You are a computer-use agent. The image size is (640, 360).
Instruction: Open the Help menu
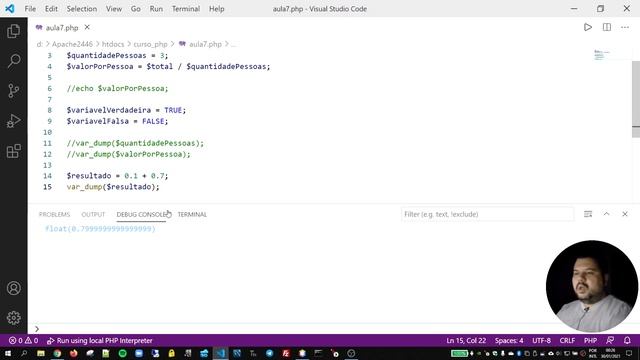coord(217,9)
